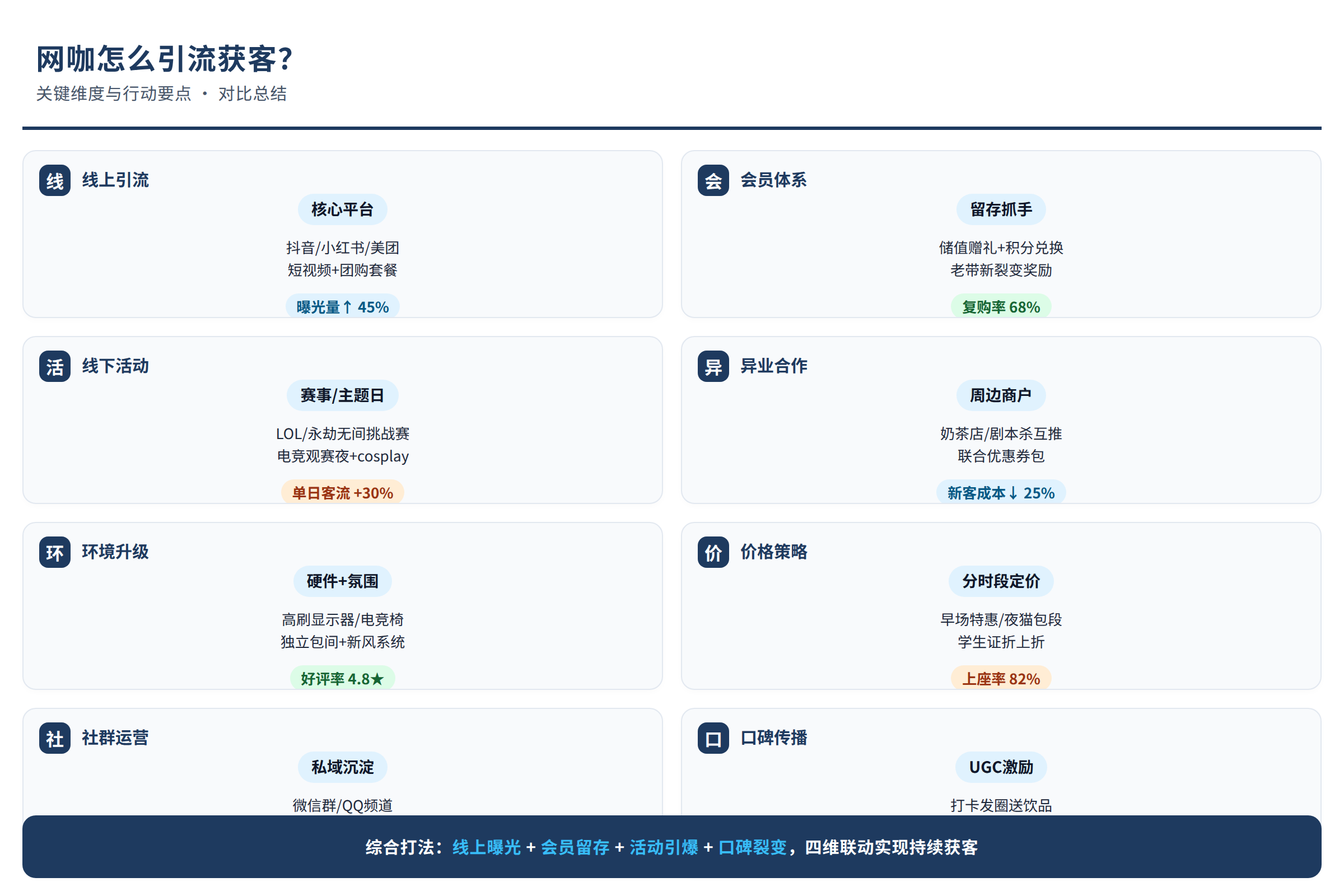Click the 上座率 82% badge
This screenshot has width=1344, height=896.
(x=1001, y=678)
